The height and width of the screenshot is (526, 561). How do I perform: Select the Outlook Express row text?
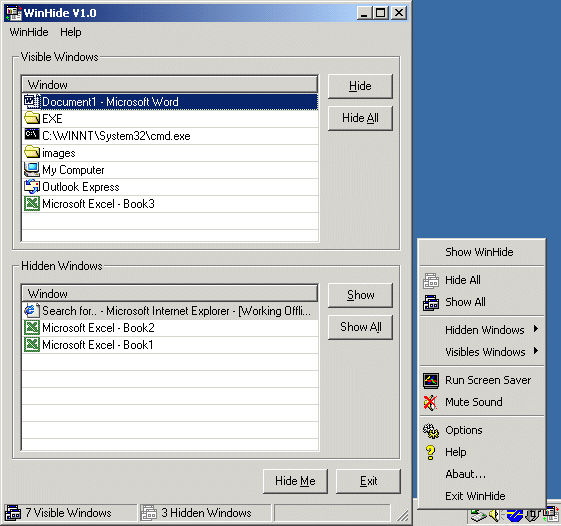click(x=81, y=187)
